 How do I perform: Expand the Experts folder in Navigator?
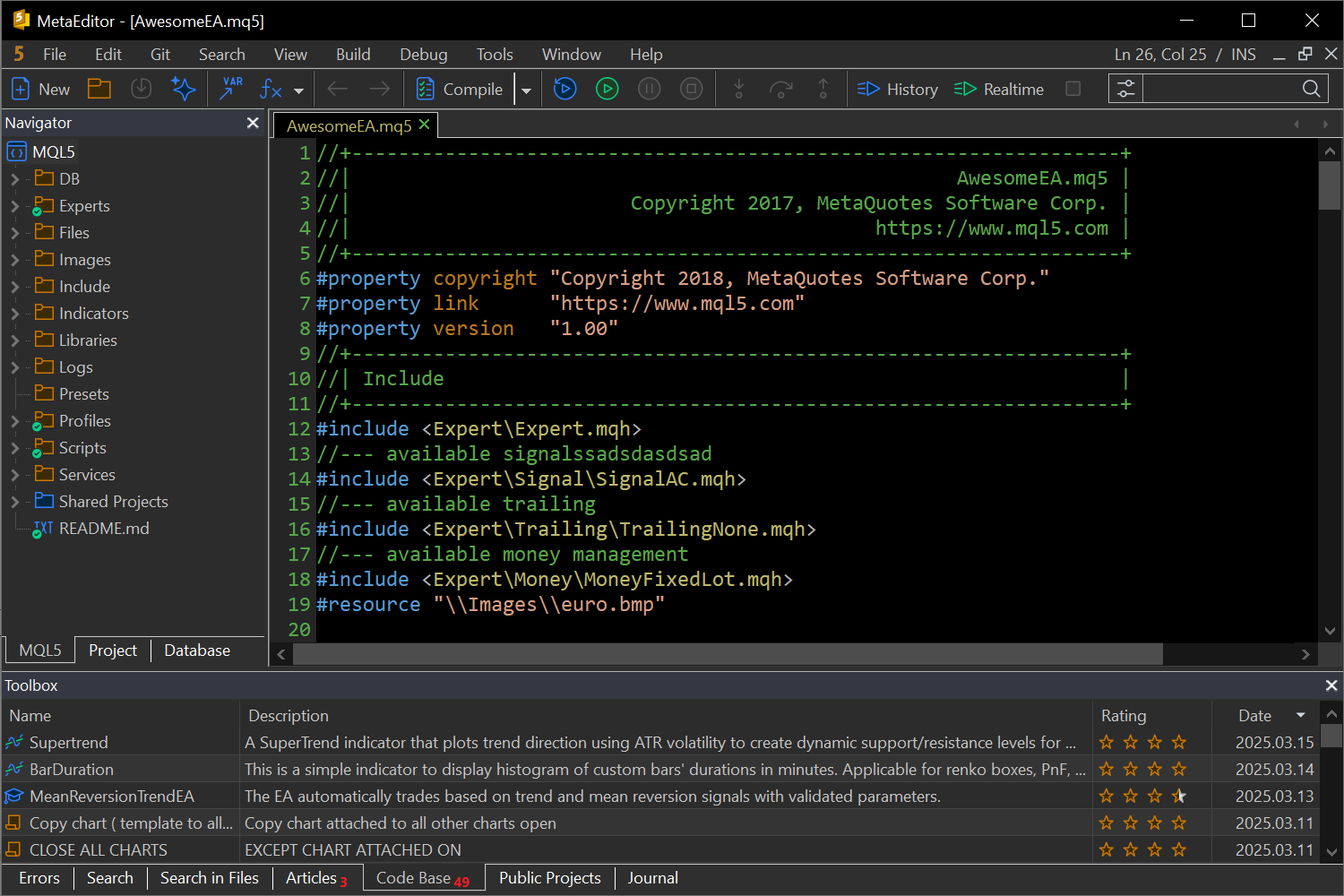pos(14,206)
